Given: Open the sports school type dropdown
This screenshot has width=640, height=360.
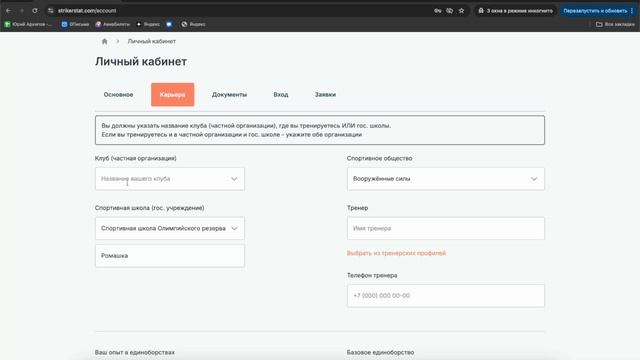Looking at the screenshot, I should pyautogui.click(x=170, y=228).
